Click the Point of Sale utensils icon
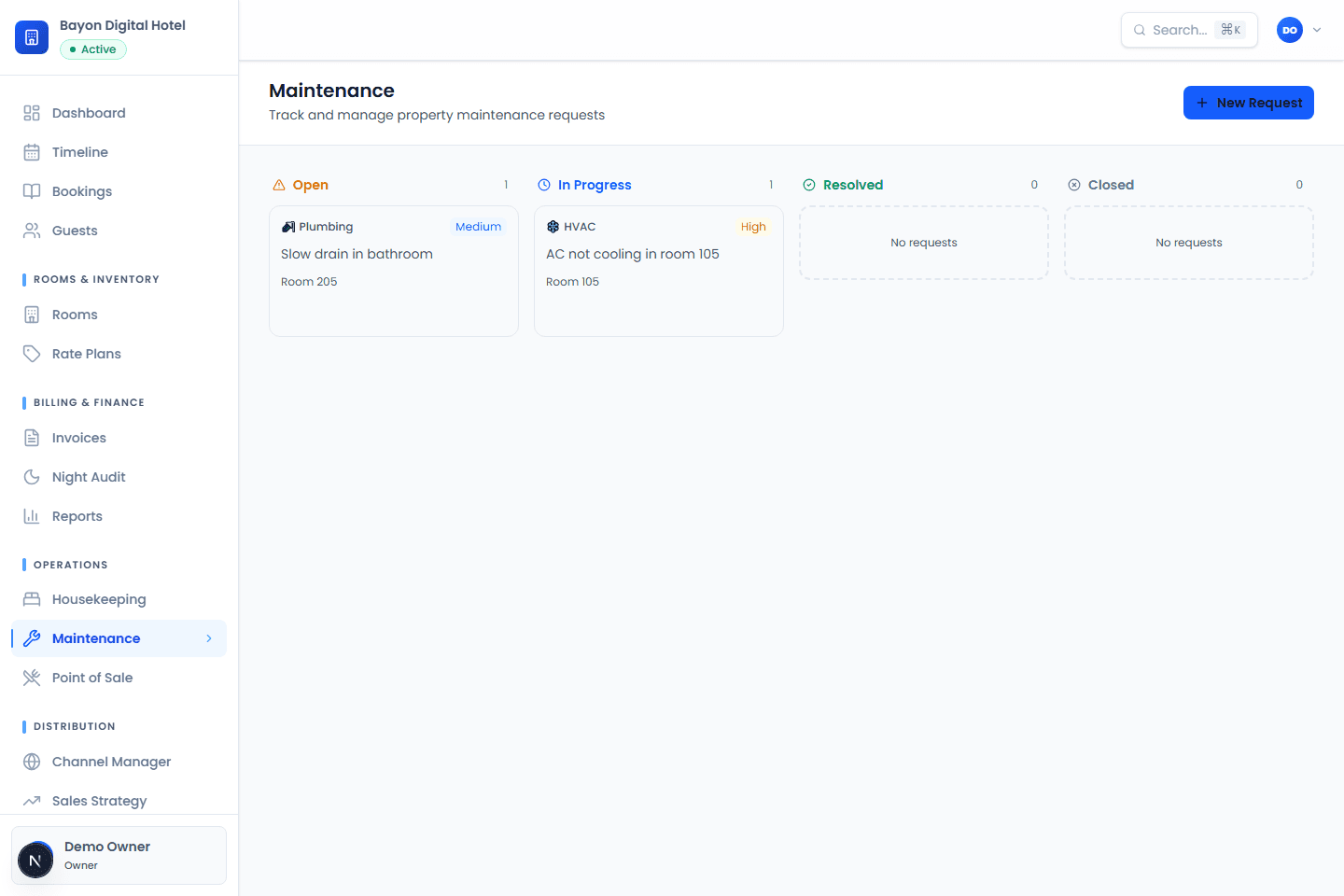1344x896 pixels. 32,678
